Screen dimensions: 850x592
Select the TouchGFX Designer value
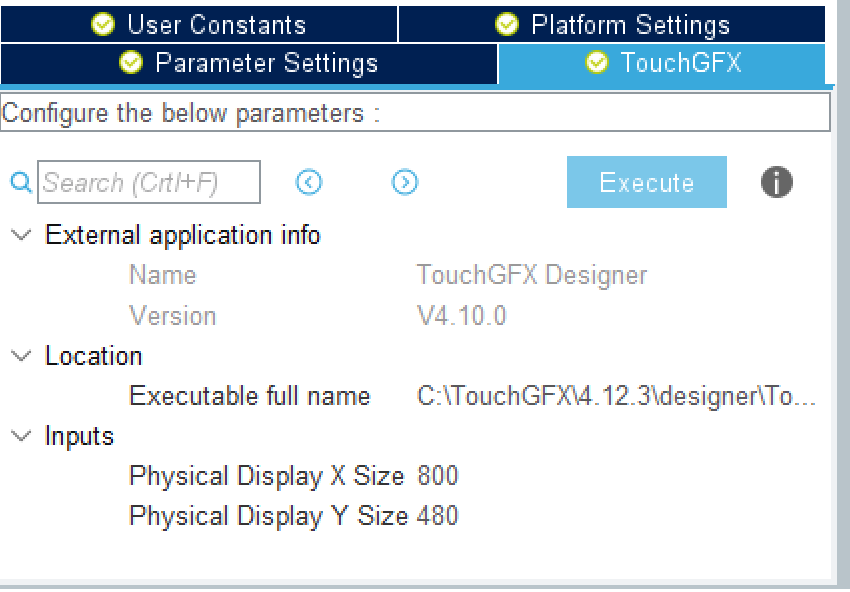coord(532,275)
